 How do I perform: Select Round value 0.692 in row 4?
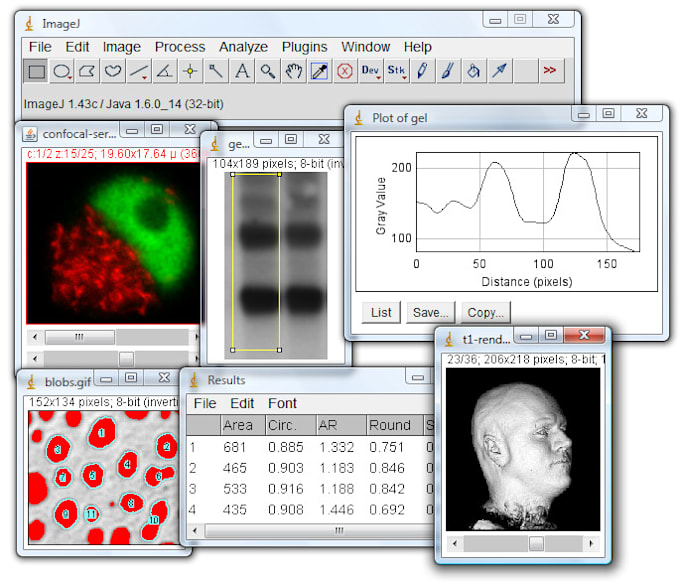(x=387, y=509)
